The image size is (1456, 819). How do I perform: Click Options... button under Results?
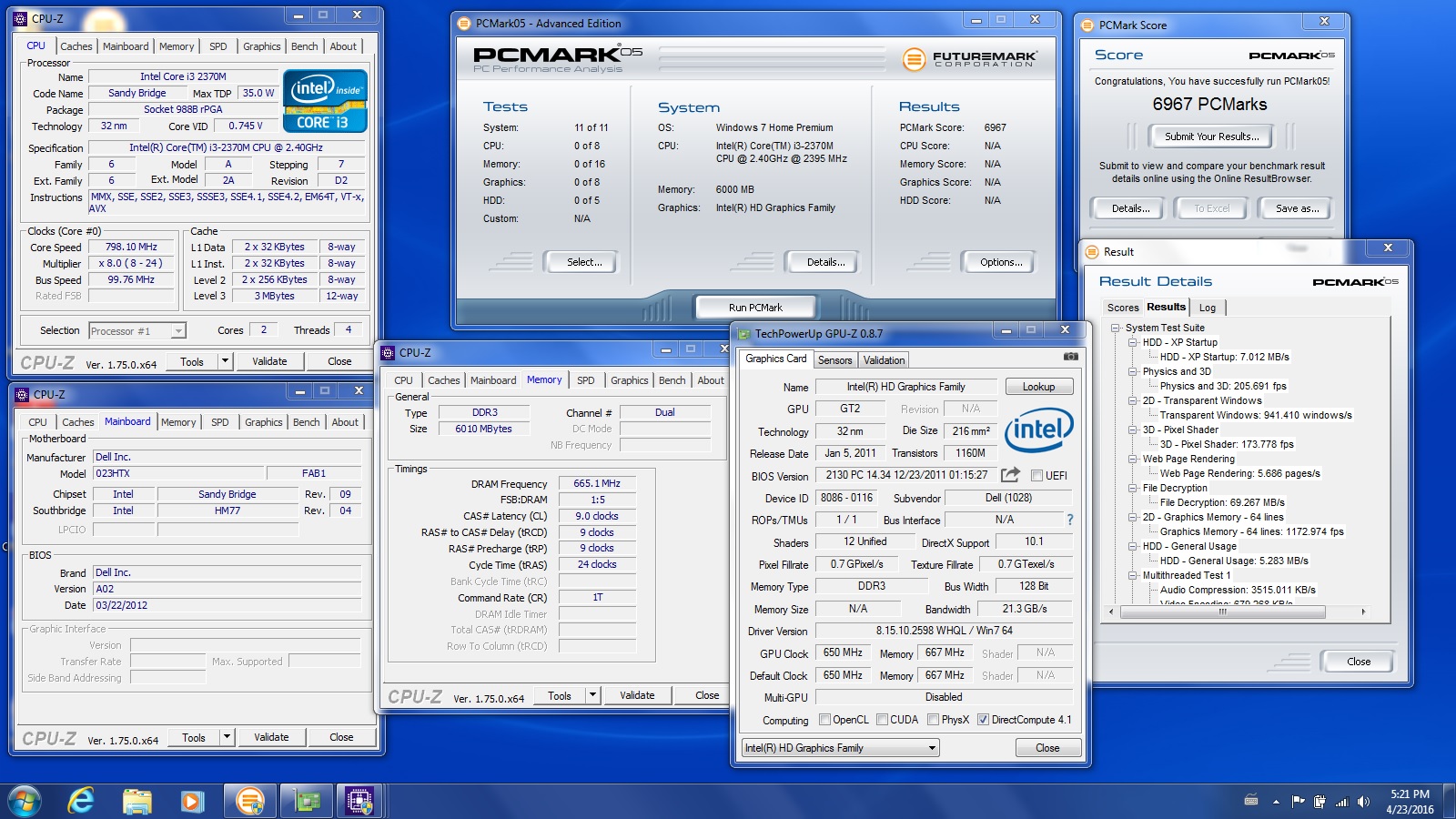point(1001,262)
